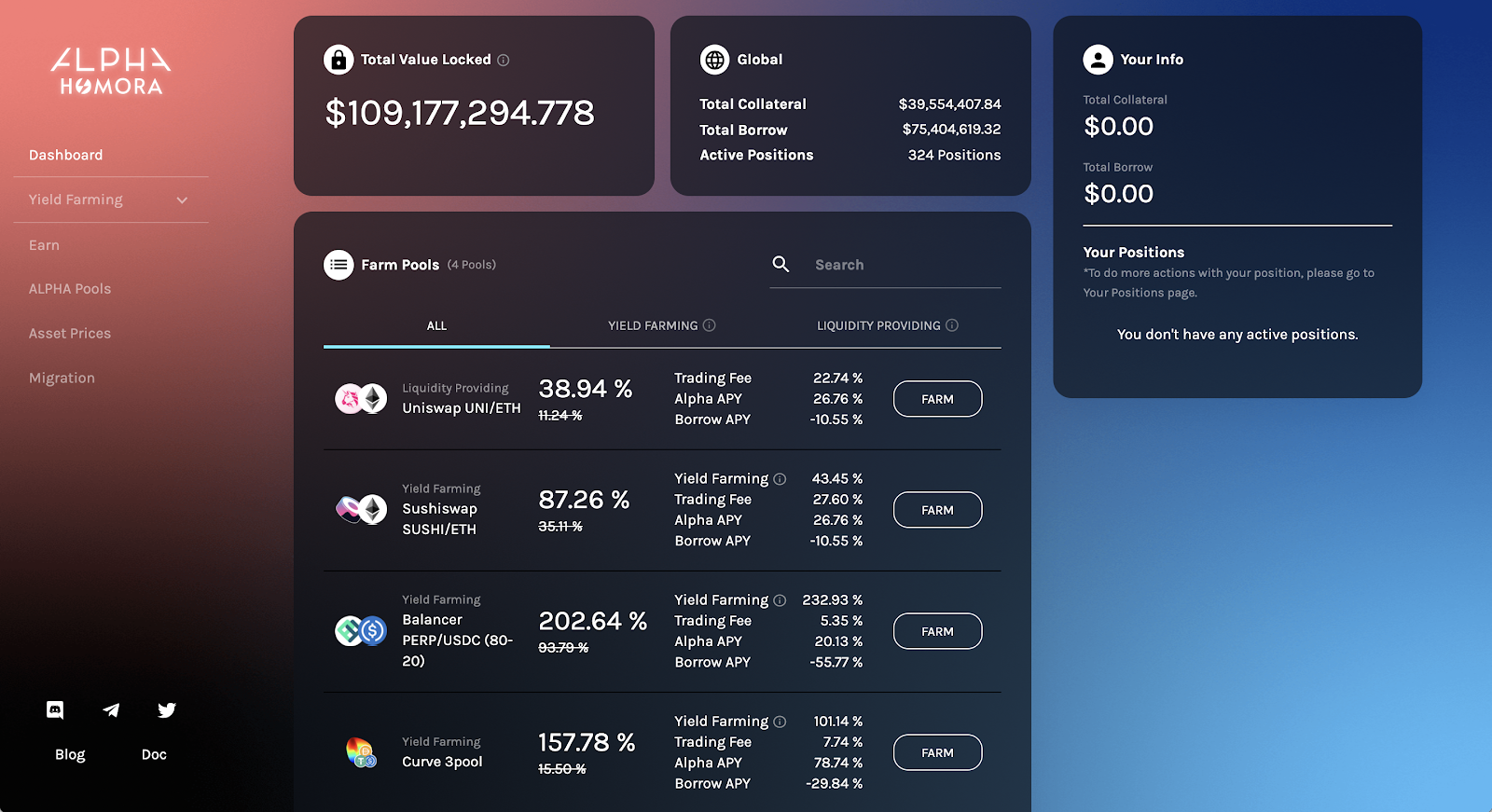This screenshot has height=812, width=1492.
Task: Open the Blog link
Action: click(x=70, y=754)
